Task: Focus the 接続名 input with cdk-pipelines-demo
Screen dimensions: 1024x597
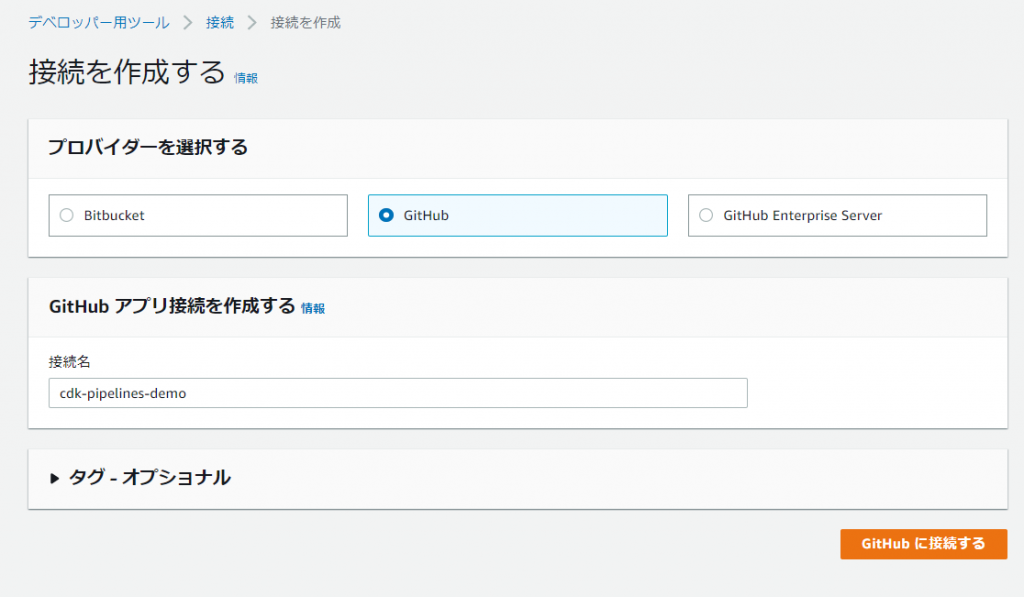Action: tap(398, 393)
